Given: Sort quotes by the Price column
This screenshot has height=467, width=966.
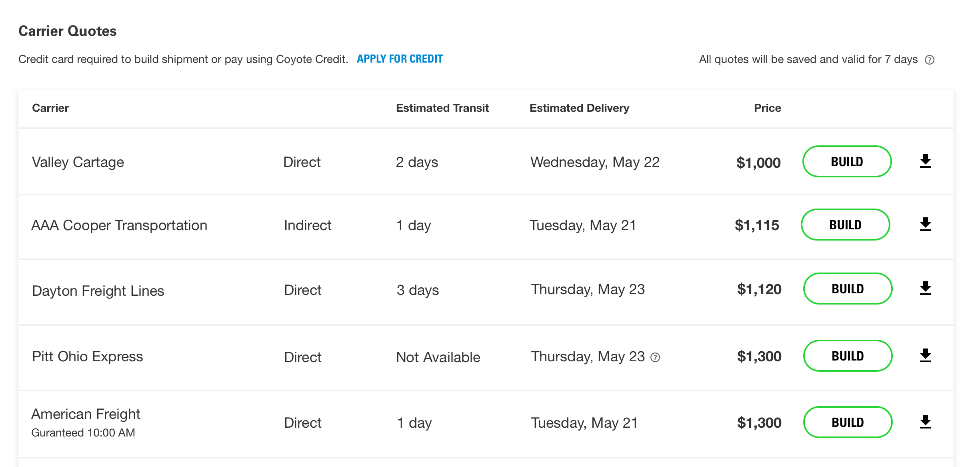Looking at the screenshot, I should [767, 108].
